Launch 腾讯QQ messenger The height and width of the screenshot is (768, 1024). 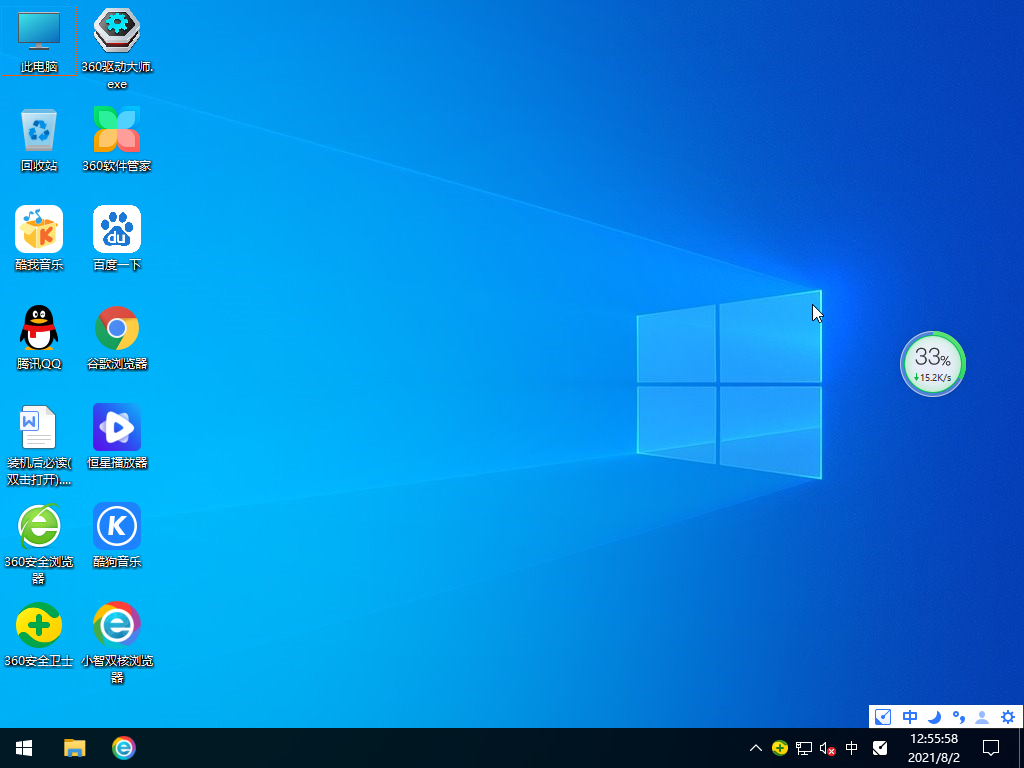[x=38, y=328]
